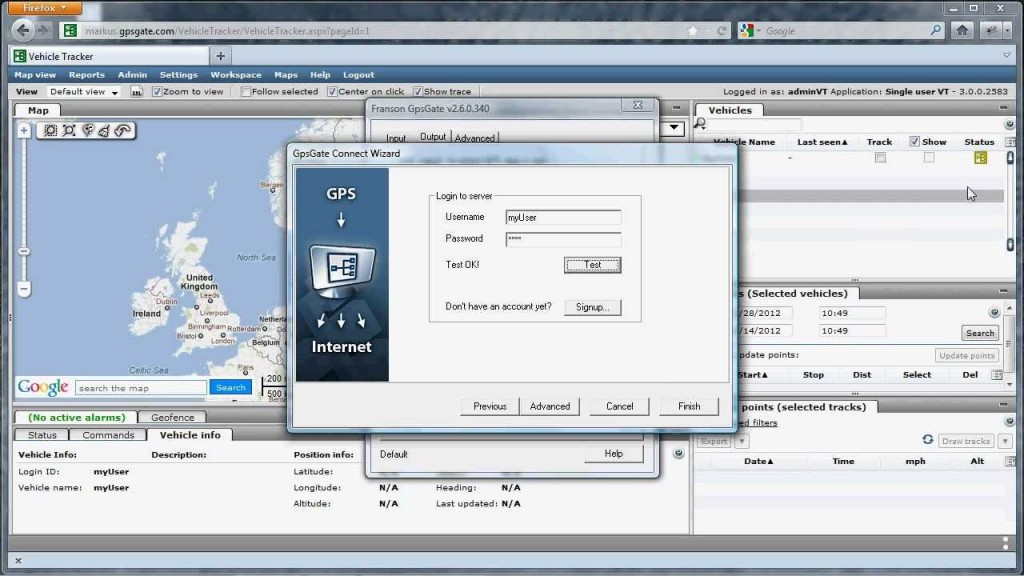Bookmark the page with the star icon

693,31
